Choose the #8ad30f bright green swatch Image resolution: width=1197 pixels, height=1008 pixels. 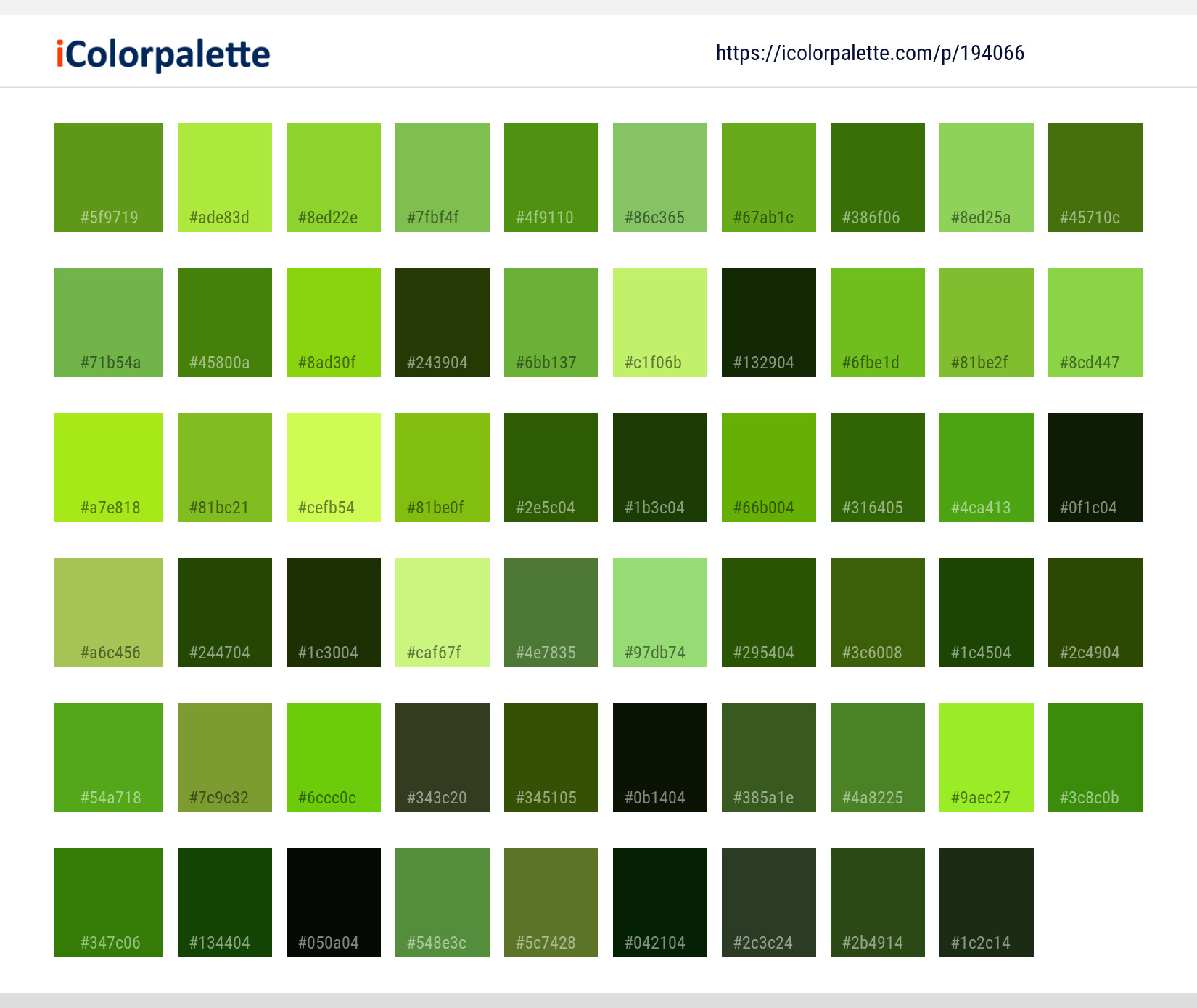[334, 323]
